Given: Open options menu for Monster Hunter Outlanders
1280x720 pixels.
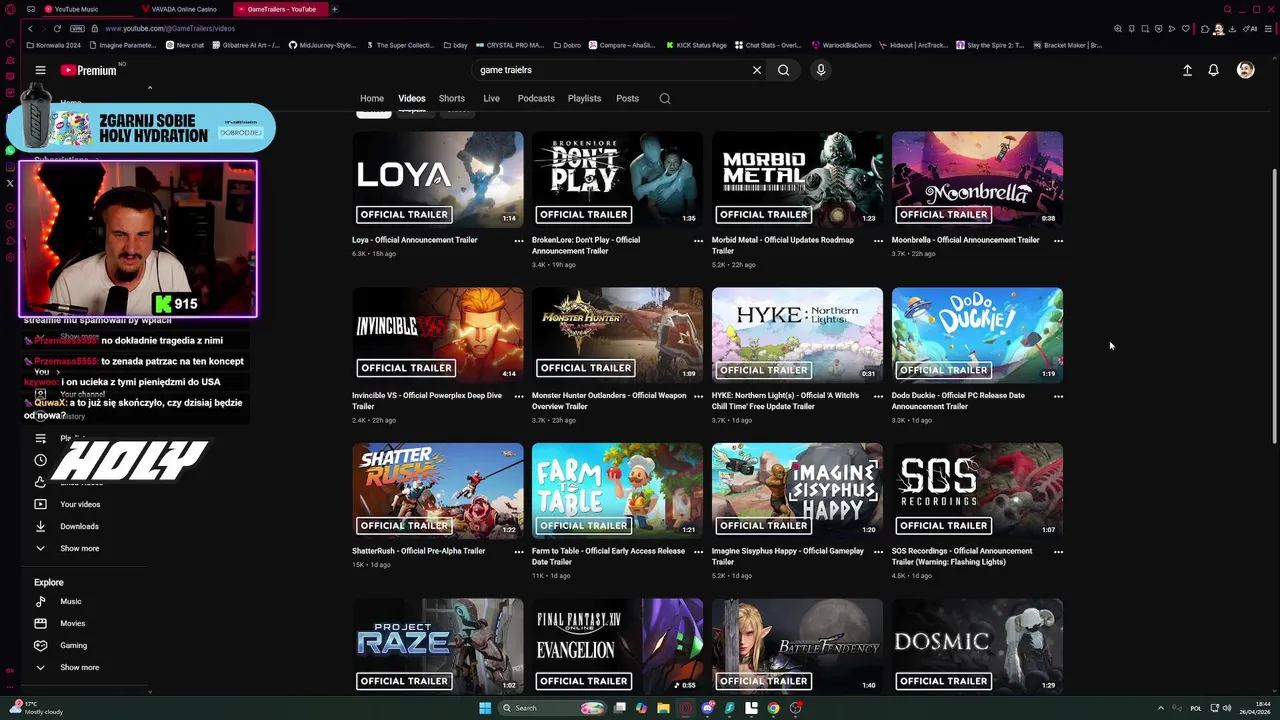Looking at the screenshot, I should pyautogui.click(x=698, y=396).
